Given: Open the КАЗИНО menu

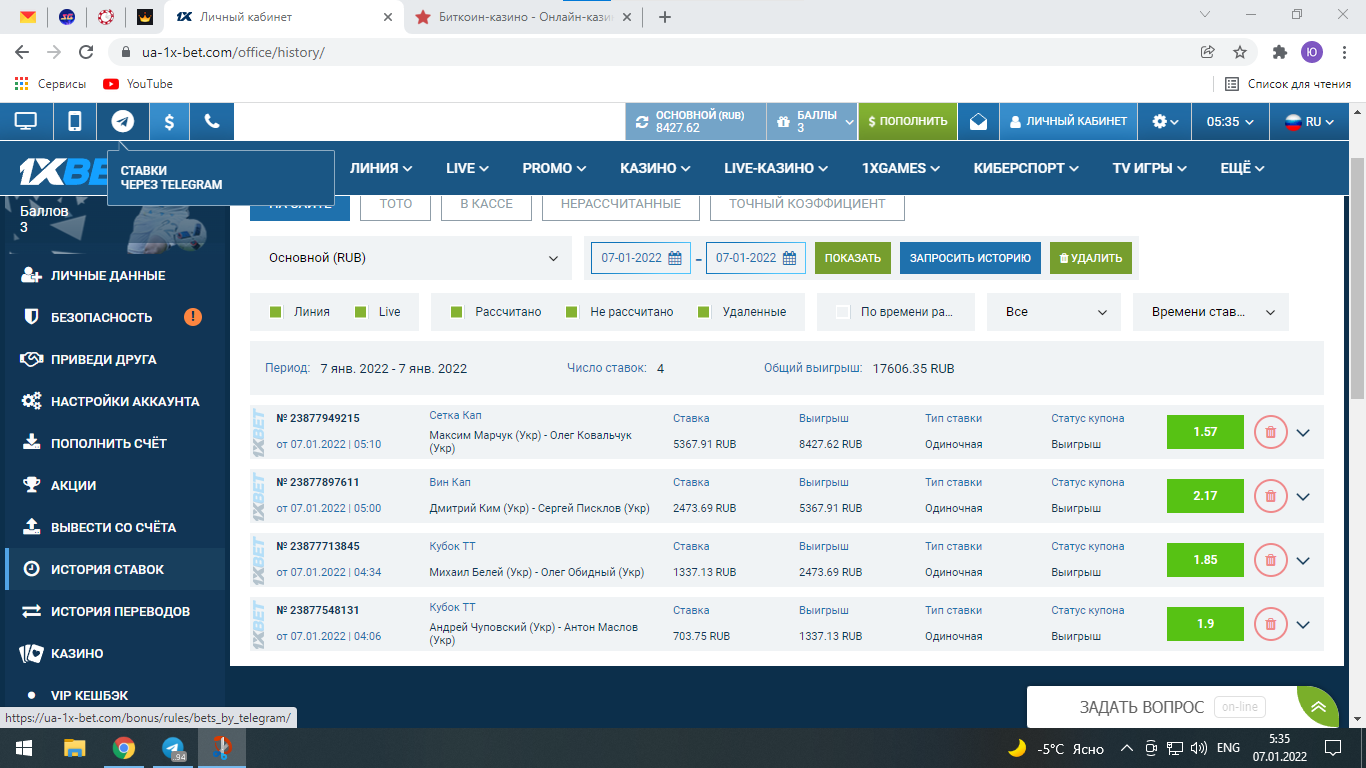Looking at the screenshot, I should click(654, 168).
